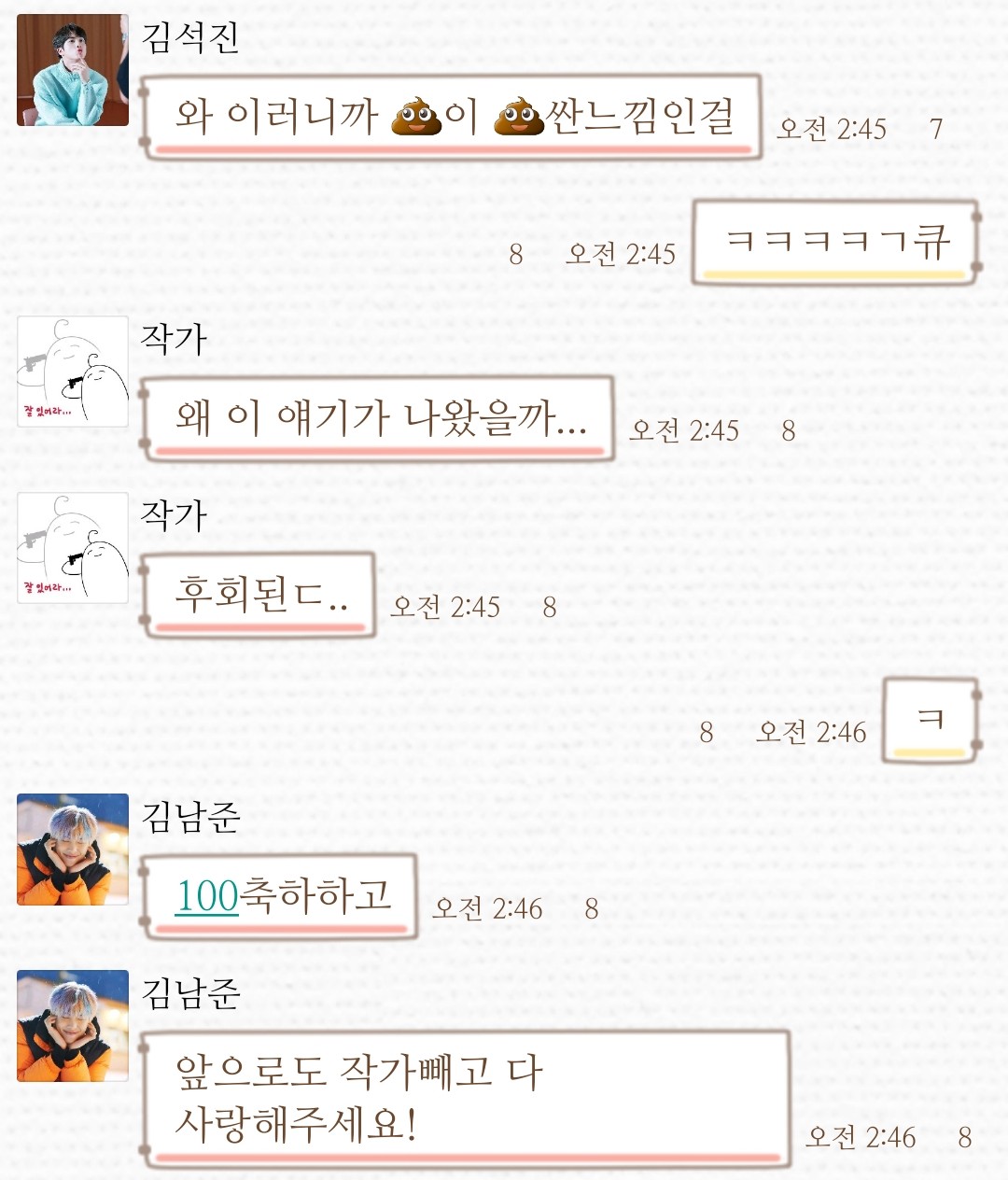
Task: Click the 김남준 name above 100축하하고
Action: pyautogui.click(x=190, y=816)
